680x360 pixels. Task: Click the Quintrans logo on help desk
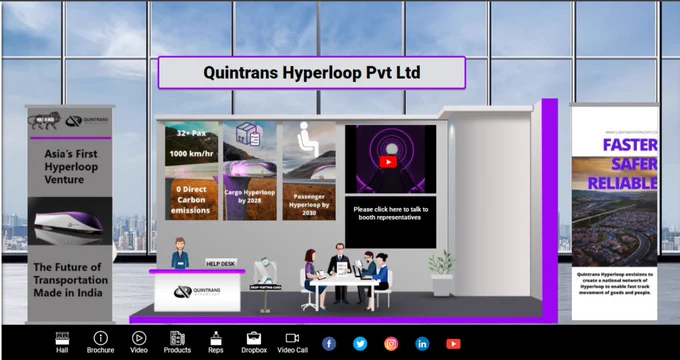coord(197,291)
